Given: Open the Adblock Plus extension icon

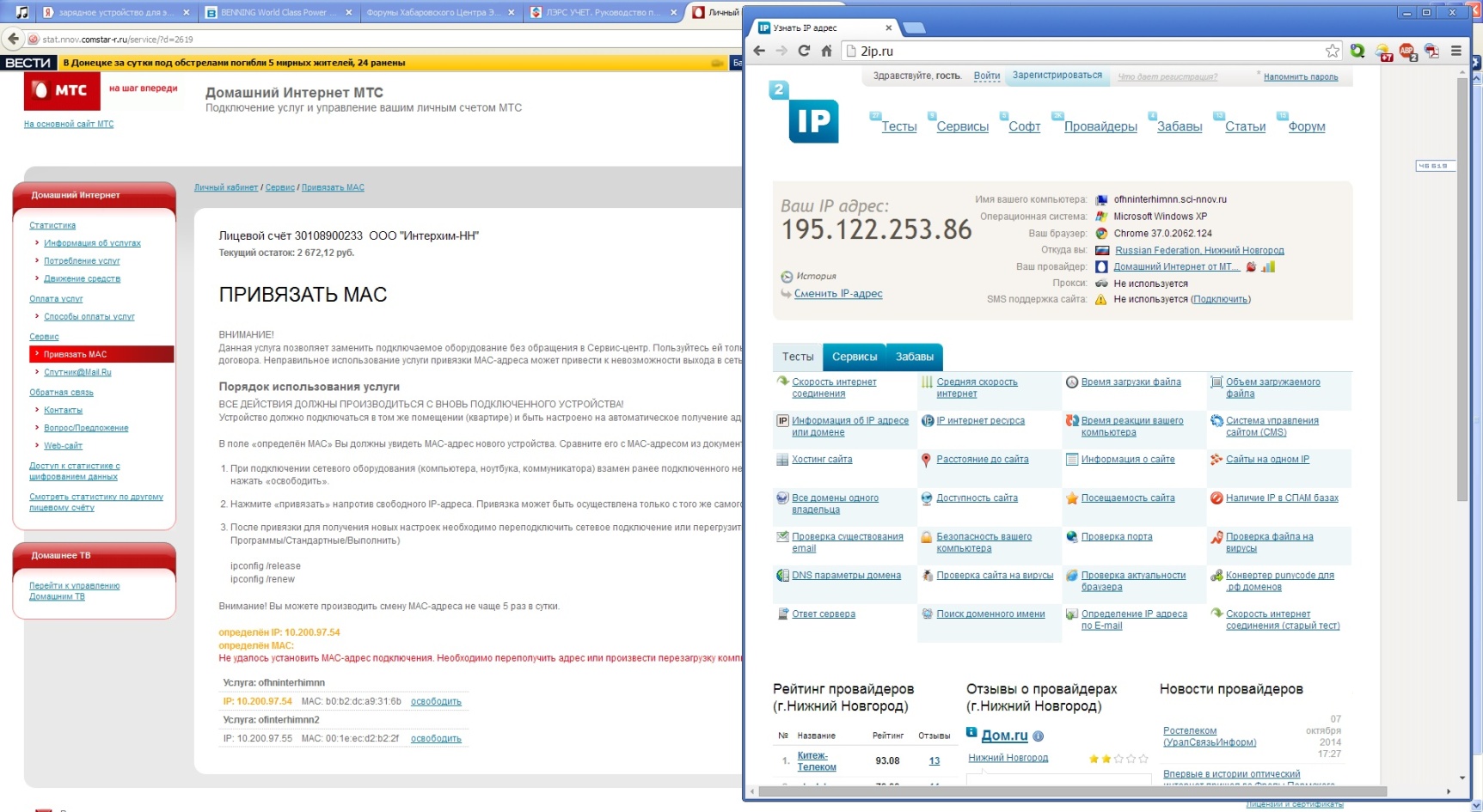Looking at the screenshot, I should (1407, 52).
